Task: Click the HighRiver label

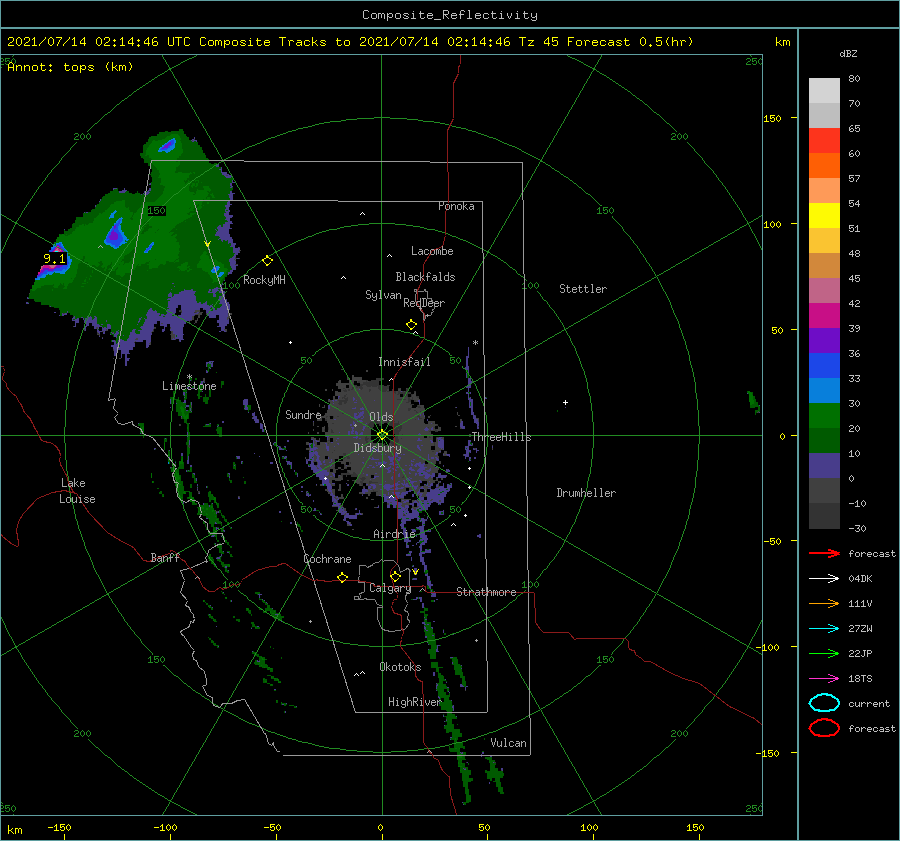Action: pos(414,702)
